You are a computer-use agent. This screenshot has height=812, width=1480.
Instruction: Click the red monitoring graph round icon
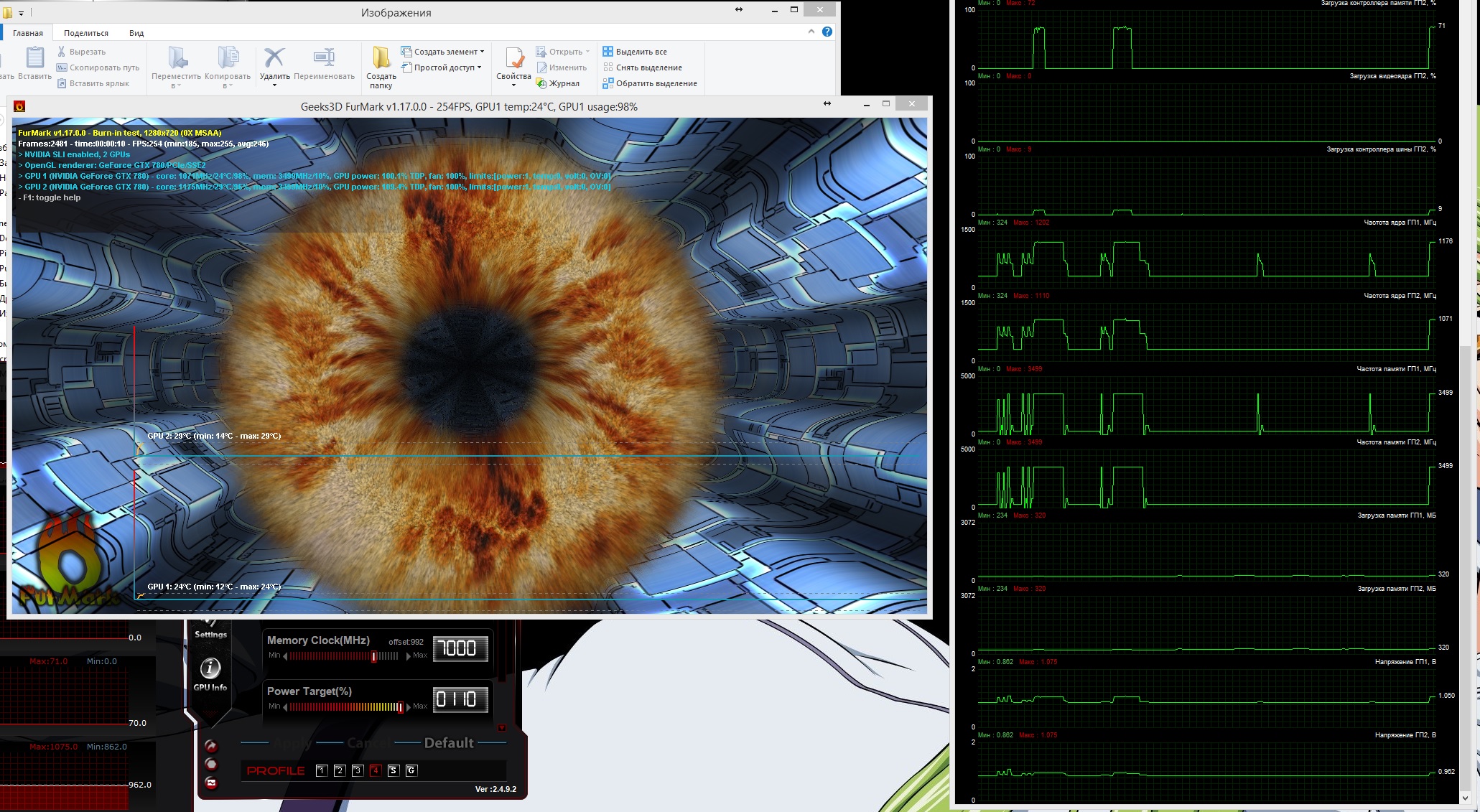211,783
